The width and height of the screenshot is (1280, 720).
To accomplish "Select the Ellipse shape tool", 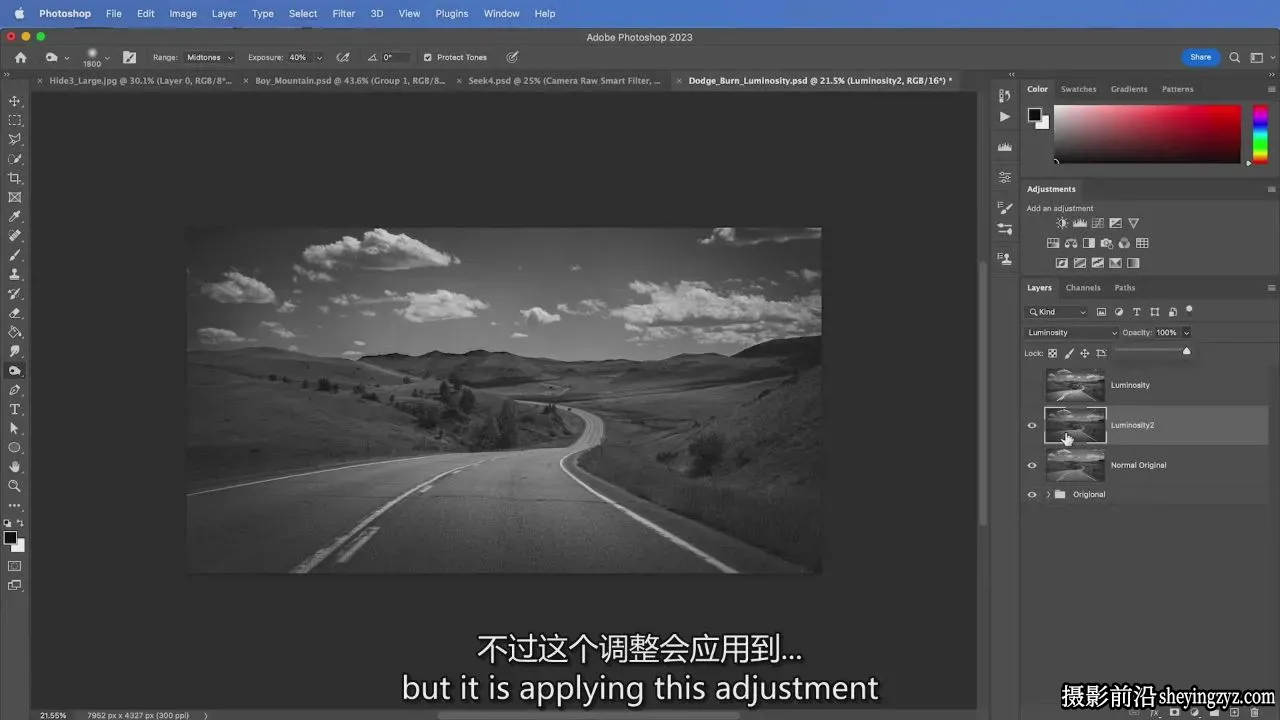I will [x=15, y=447].
